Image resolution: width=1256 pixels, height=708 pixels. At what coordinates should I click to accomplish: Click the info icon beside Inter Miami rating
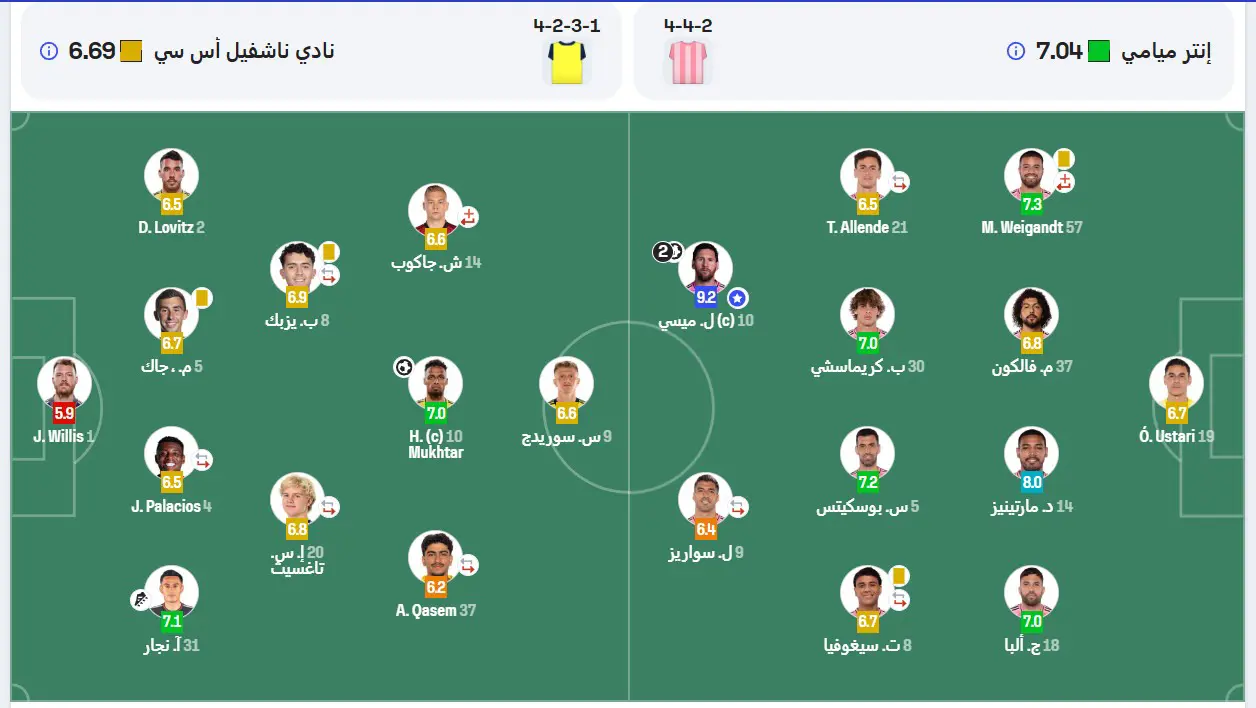pos(1016,51)
